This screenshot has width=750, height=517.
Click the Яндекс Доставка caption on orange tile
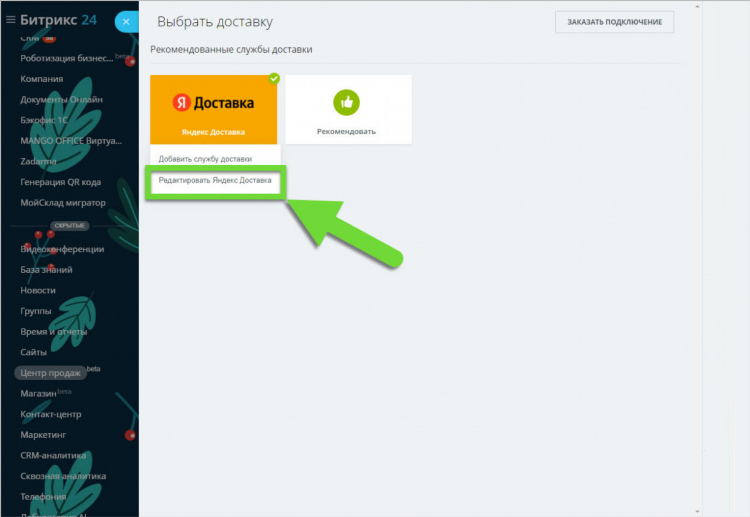[213, 132]
